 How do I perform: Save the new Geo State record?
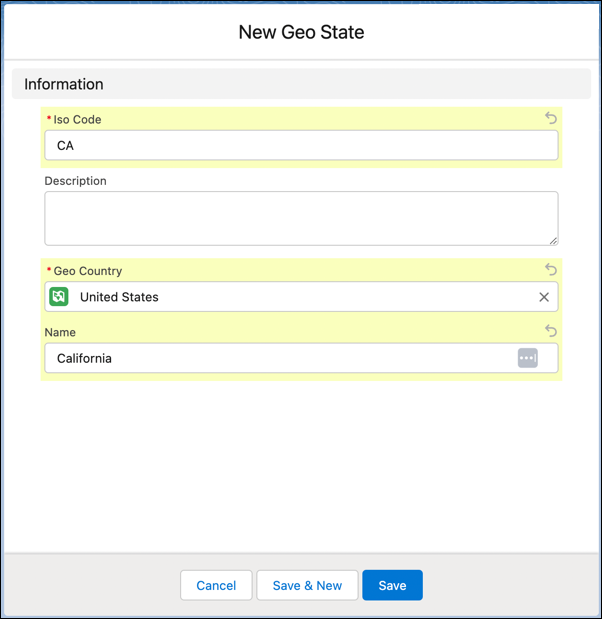coord(392,585)
